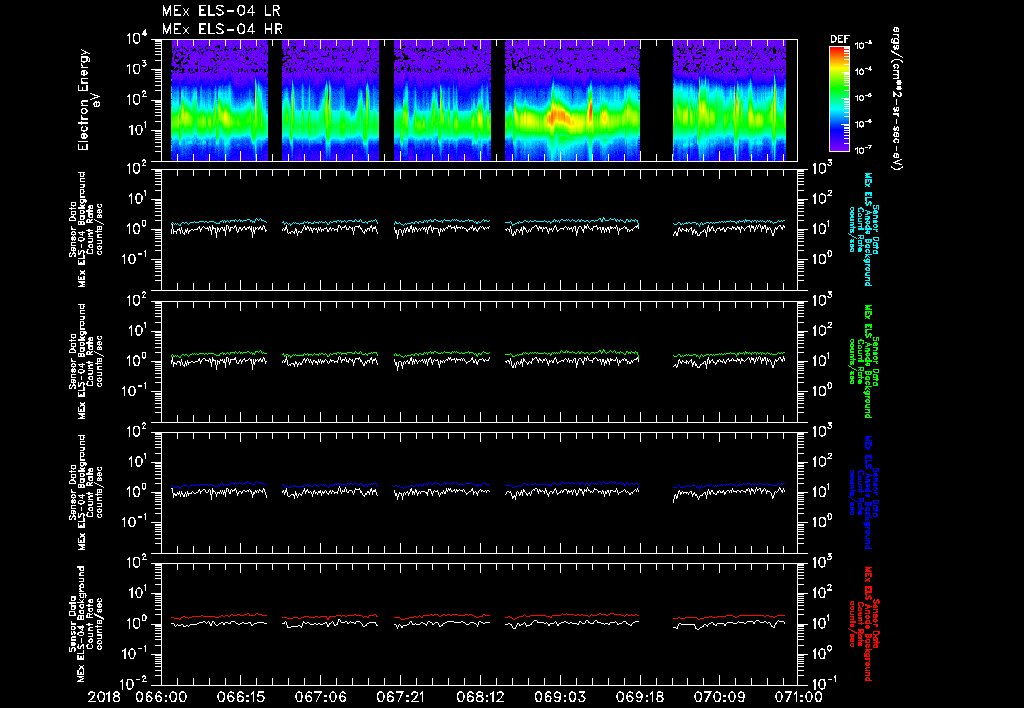The width and height of the screenshot is (1024, 708).
Task: Click the widest black data gap in the spectrogram
Action: pyautogui.click(x=656, y=100)
